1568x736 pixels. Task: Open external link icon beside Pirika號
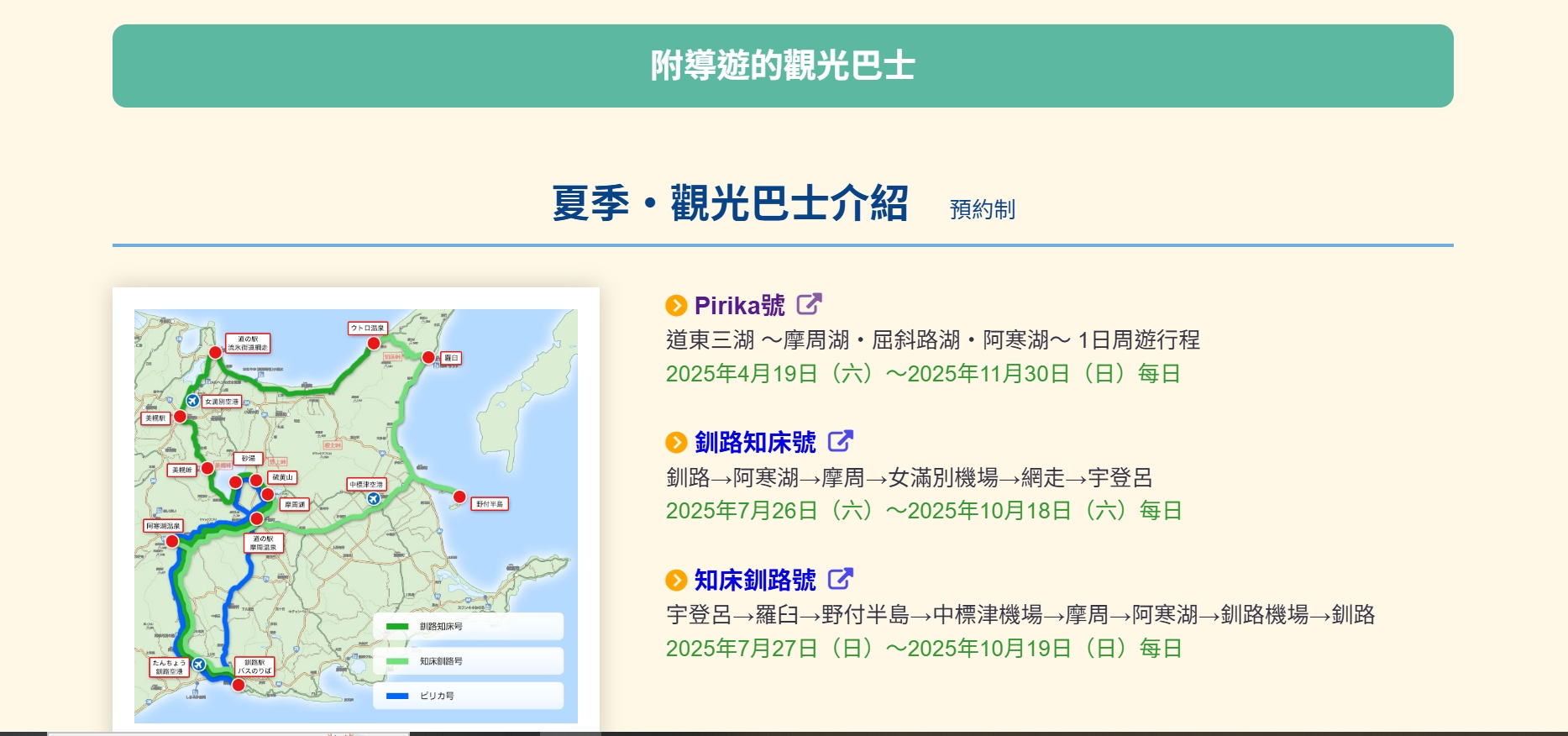point(809,304)
